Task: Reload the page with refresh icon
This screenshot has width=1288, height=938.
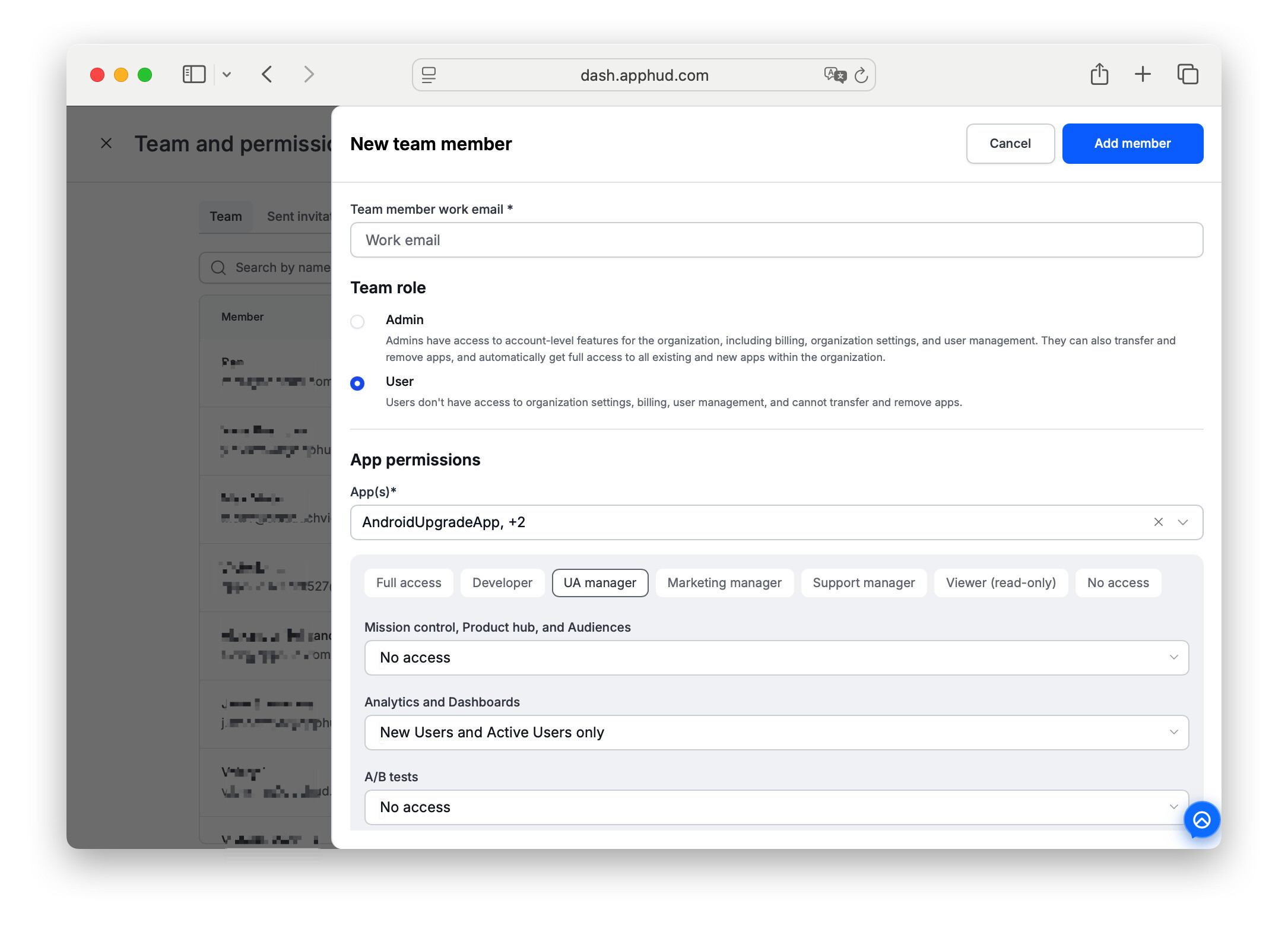Action: point(861,75)
